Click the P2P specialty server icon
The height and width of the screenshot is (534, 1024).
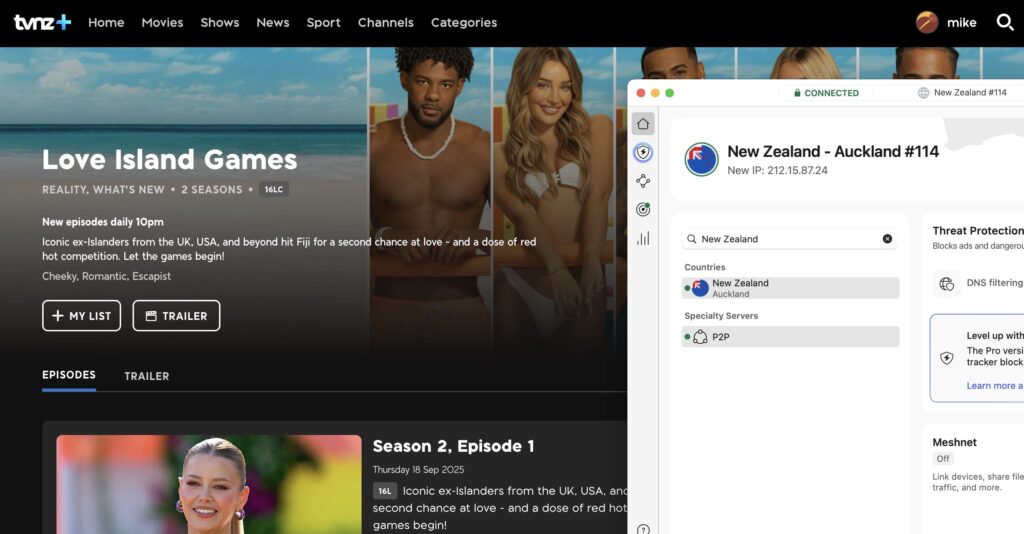(x=700, y=337)
